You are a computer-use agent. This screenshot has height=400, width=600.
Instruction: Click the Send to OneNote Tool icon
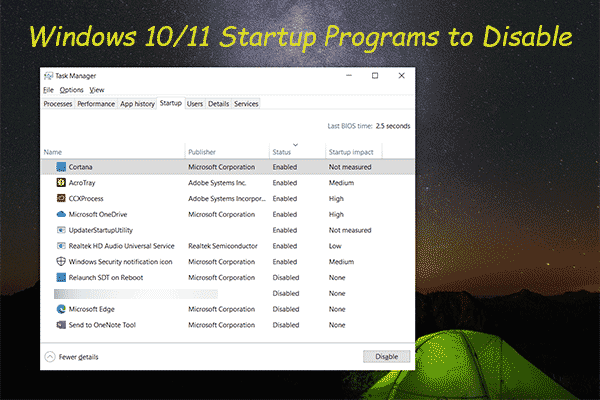pos(61,325)
